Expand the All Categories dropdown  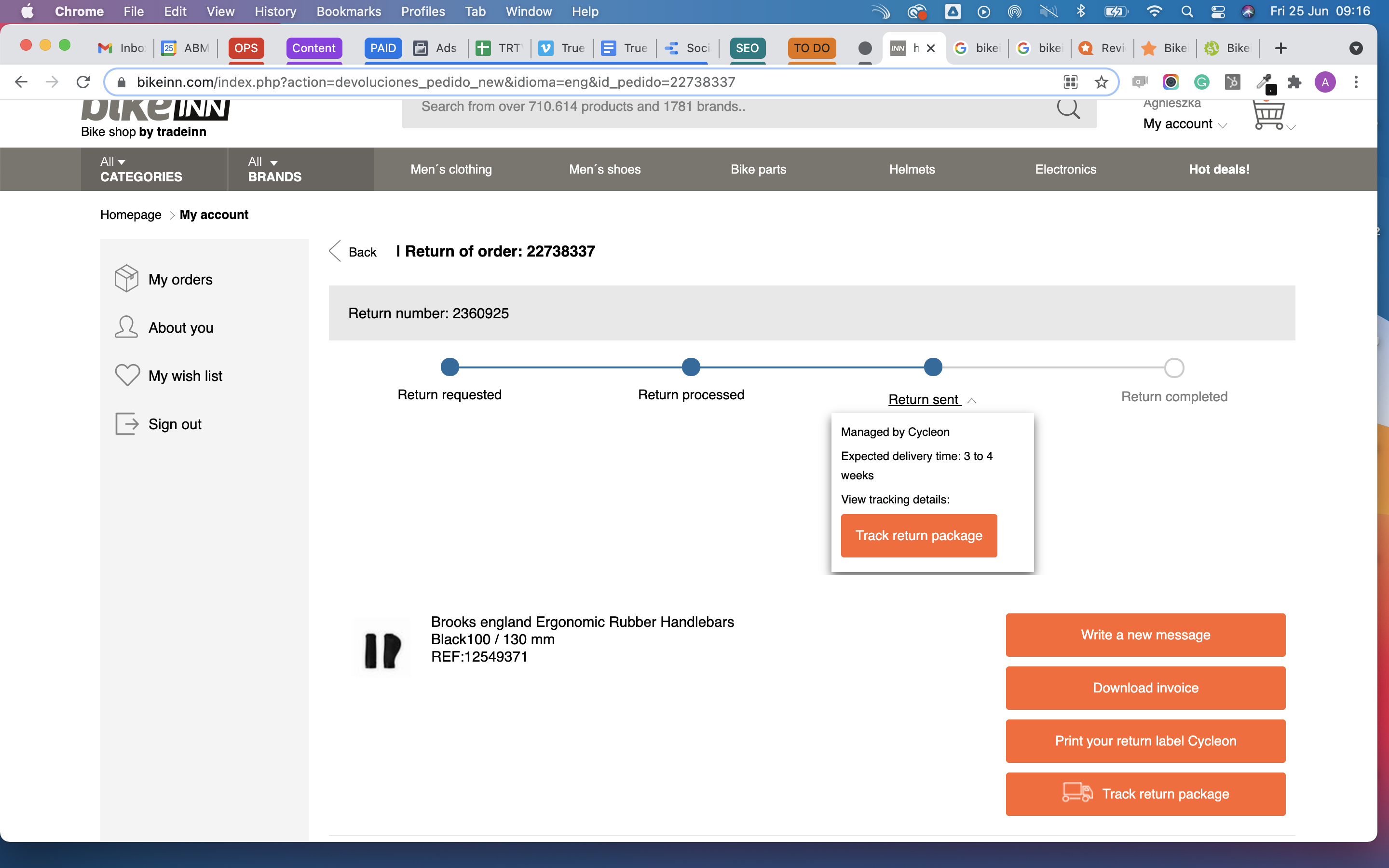click(141, 169)
